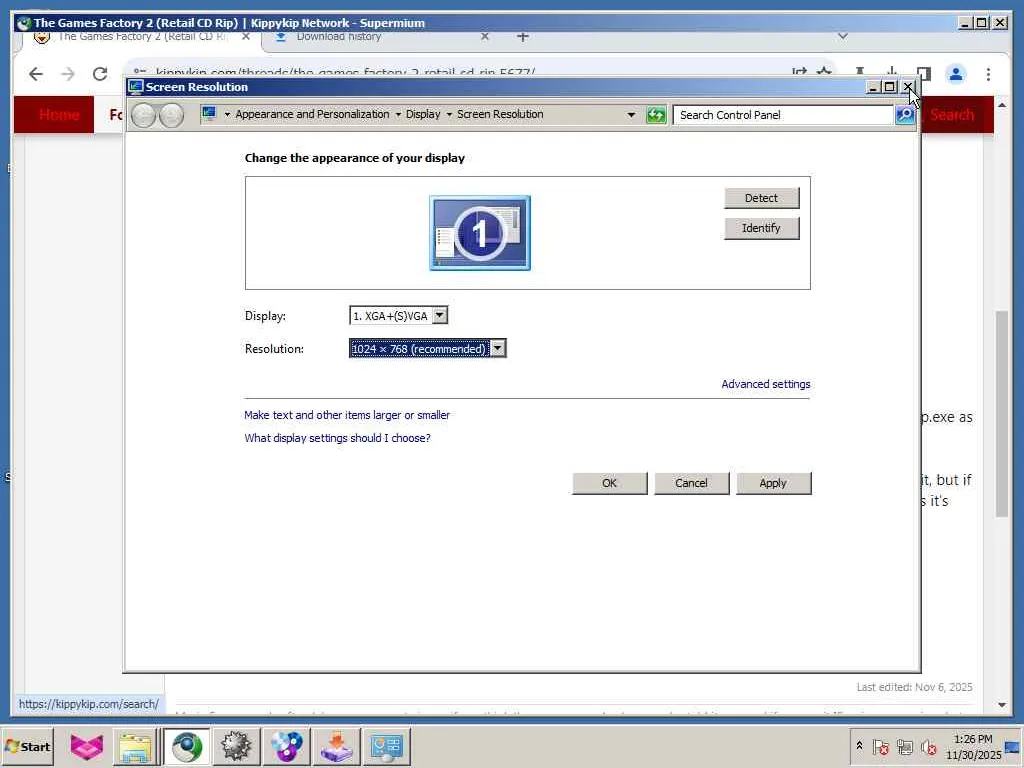
Task: Open browser tab search chevron
Action: pyautogui.click(x=842, y=37)
